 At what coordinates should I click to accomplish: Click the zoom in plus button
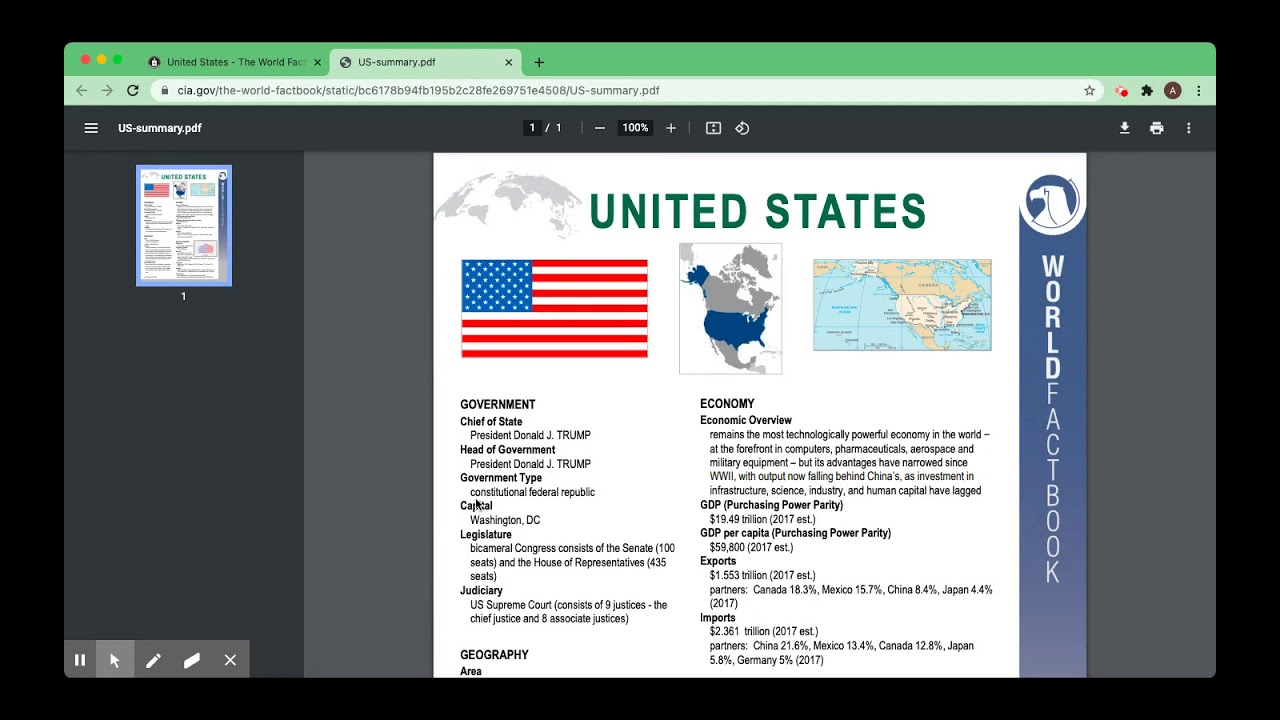pos(671,128)
